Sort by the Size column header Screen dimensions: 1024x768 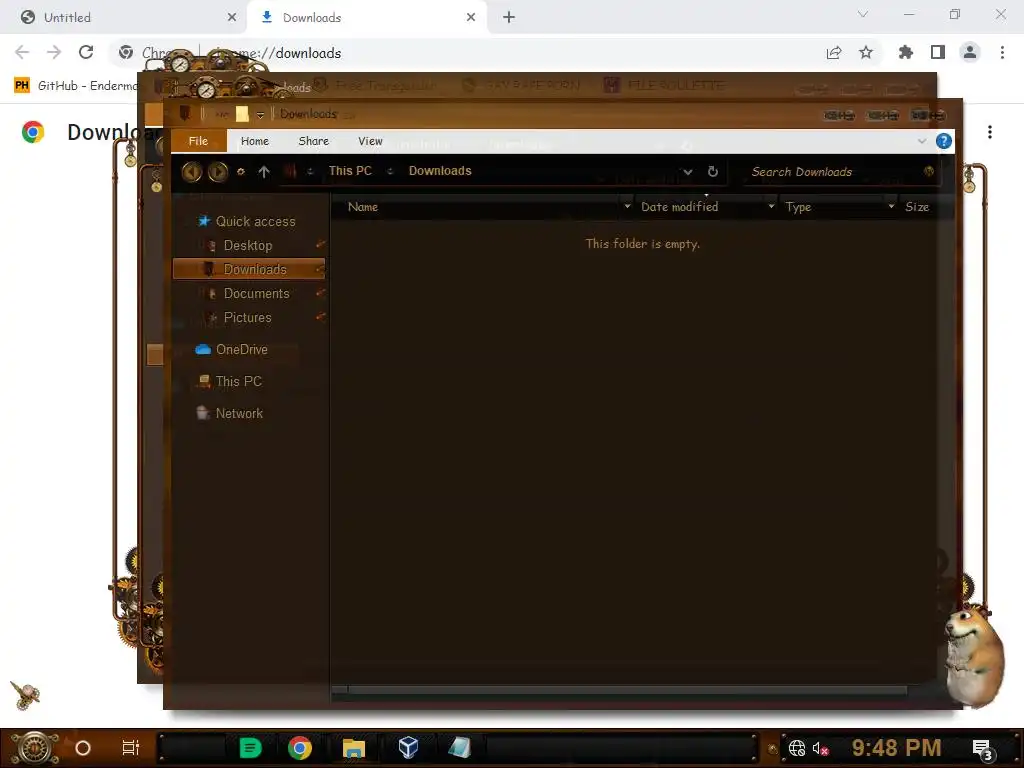click(917, 207)
